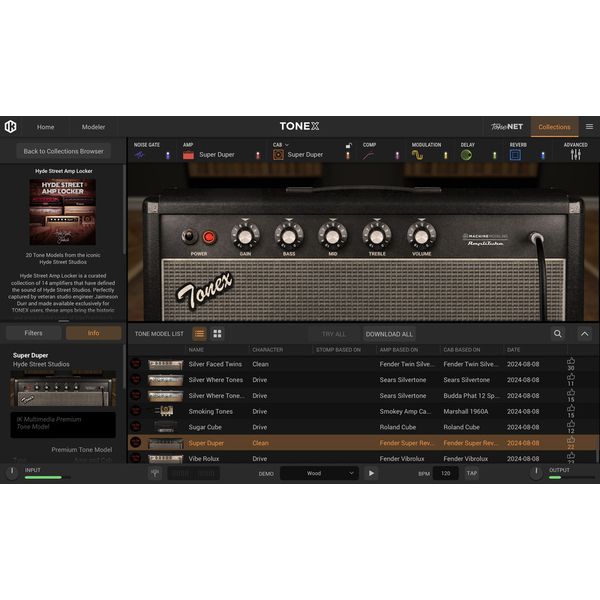Image resolution: width=600 pixels, height=600 pixels.
Task: Click red download icon for Smoking Tones
Action: (135, 411)
